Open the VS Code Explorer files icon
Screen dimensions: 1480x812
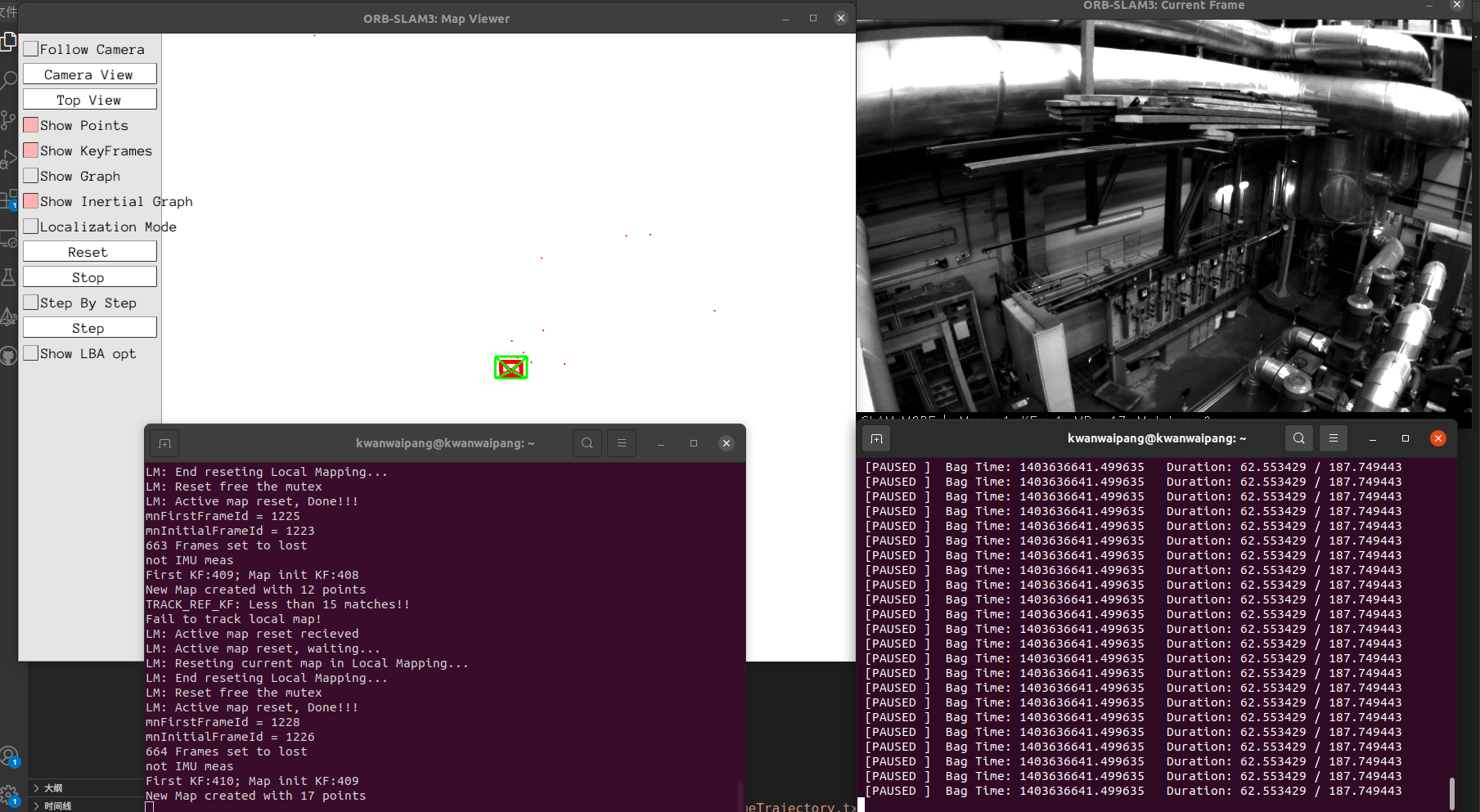click(x=8, y=42)
